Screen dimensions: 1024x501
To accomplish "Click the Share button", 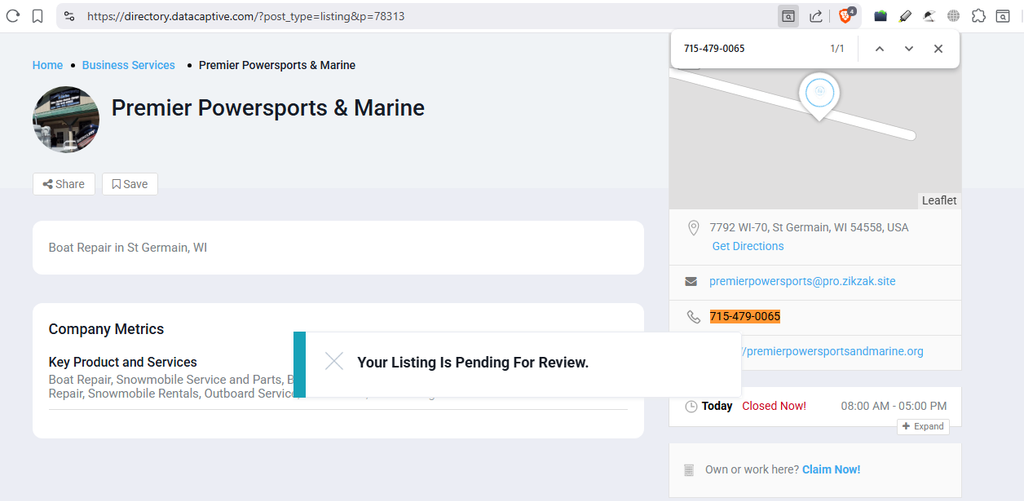I will tap(64, 184).
